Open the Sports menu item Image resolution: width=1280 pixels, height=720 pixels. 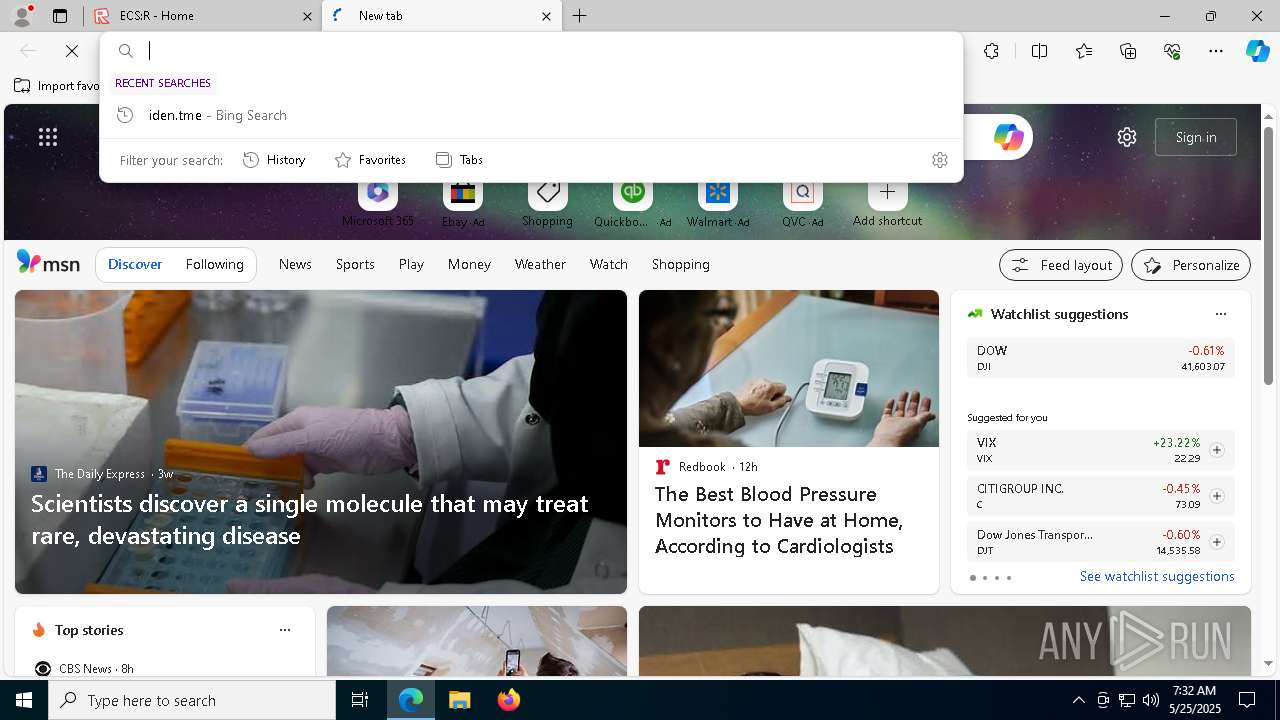click(x=355, y=264)
